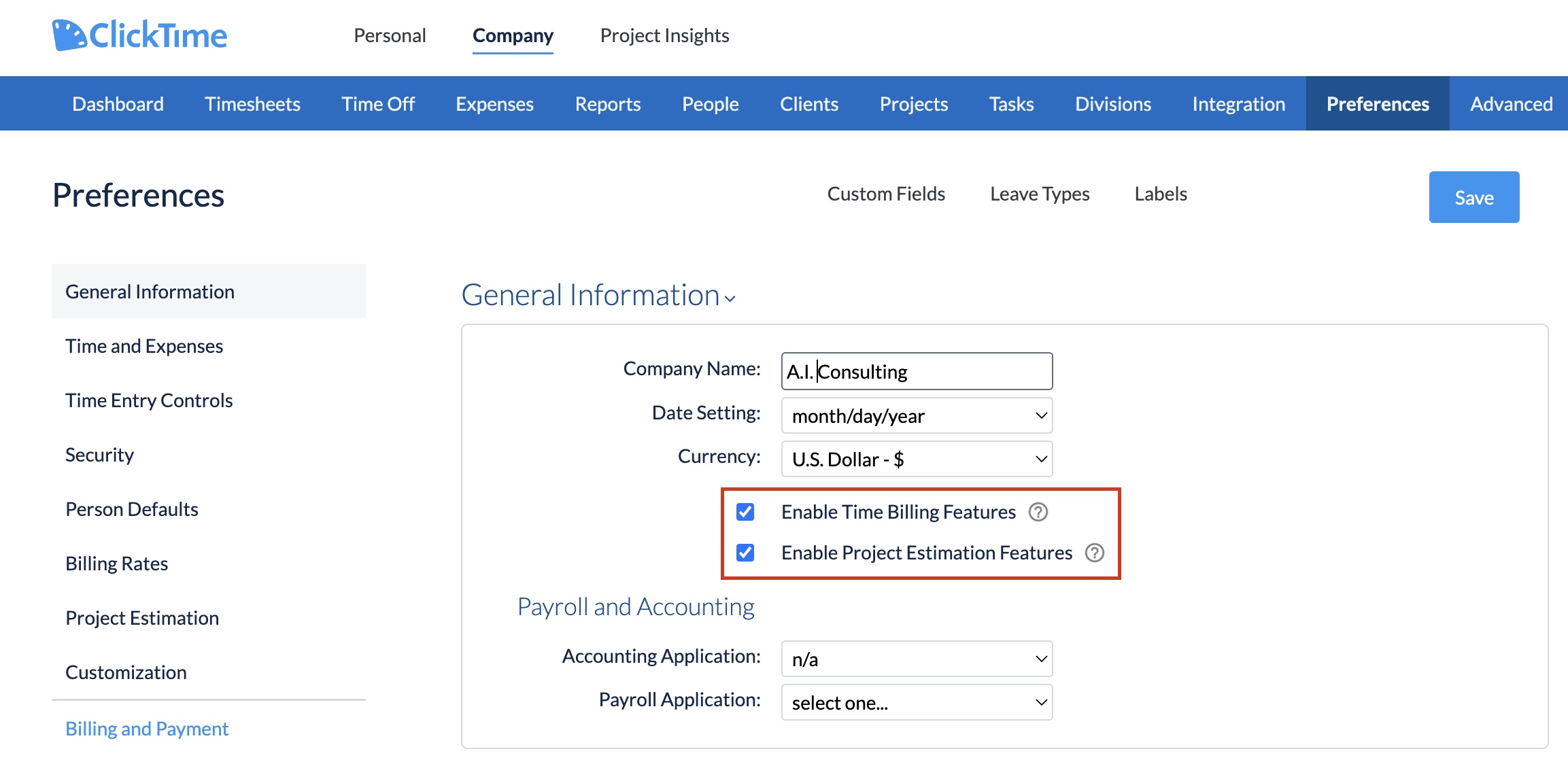This screenshot has height=760, width=1568.
Task: Switch to the Project Insights tab
Action: coord(664,35)
